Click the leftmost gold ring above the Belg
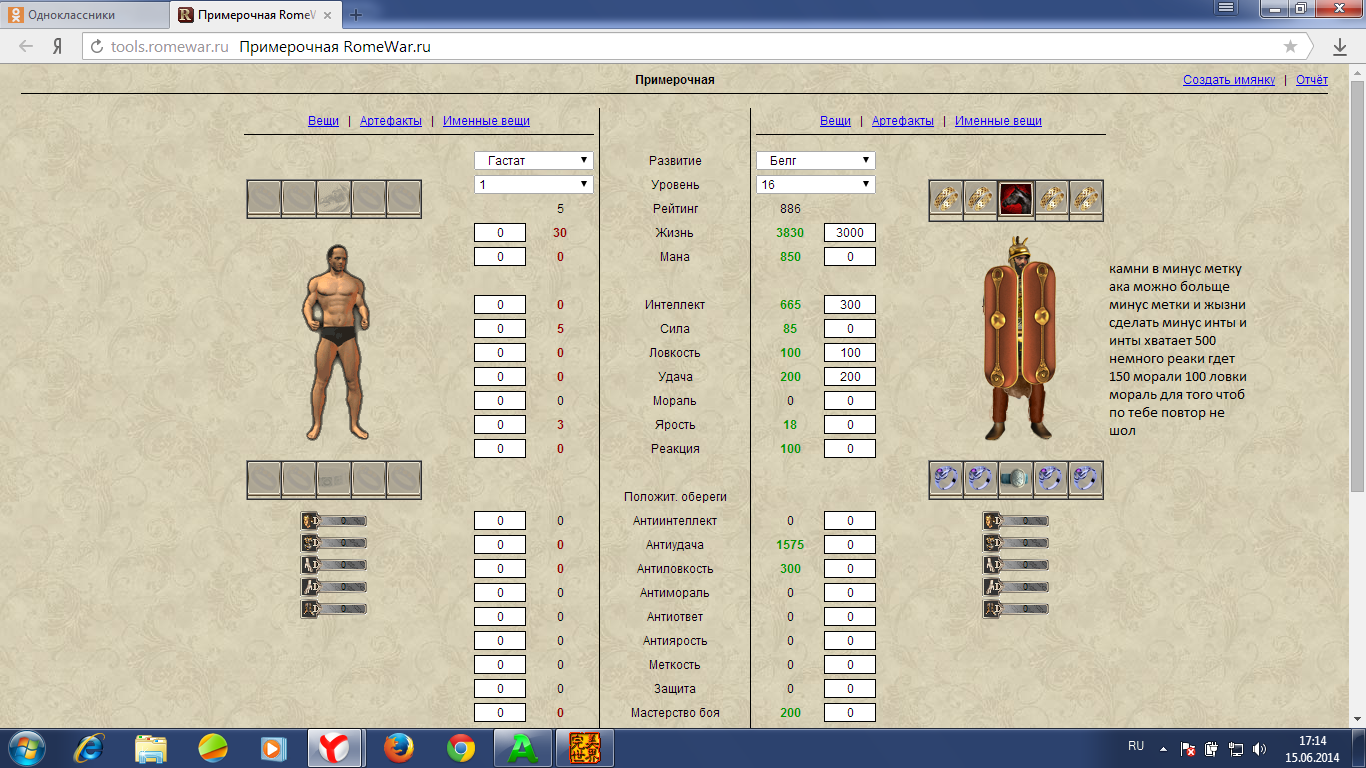This screenshot has height=768, width=1366. click(946, 199)
